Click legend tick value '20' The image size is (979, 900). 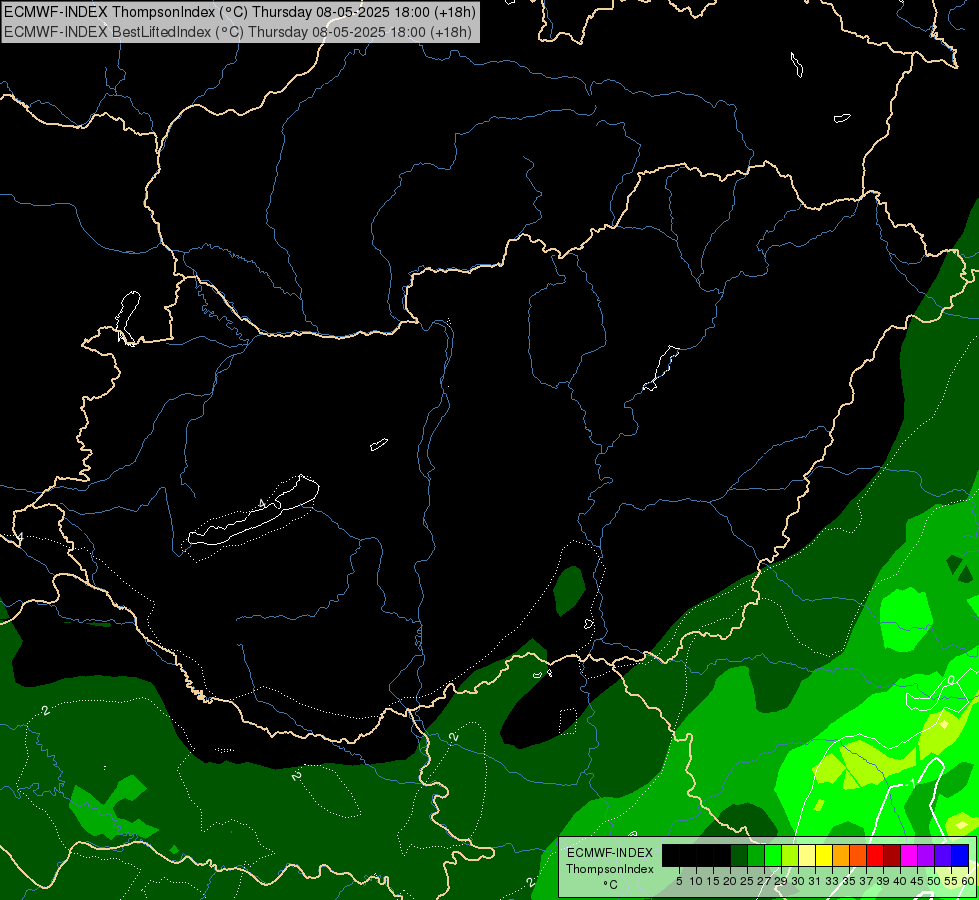pos(731,881)
